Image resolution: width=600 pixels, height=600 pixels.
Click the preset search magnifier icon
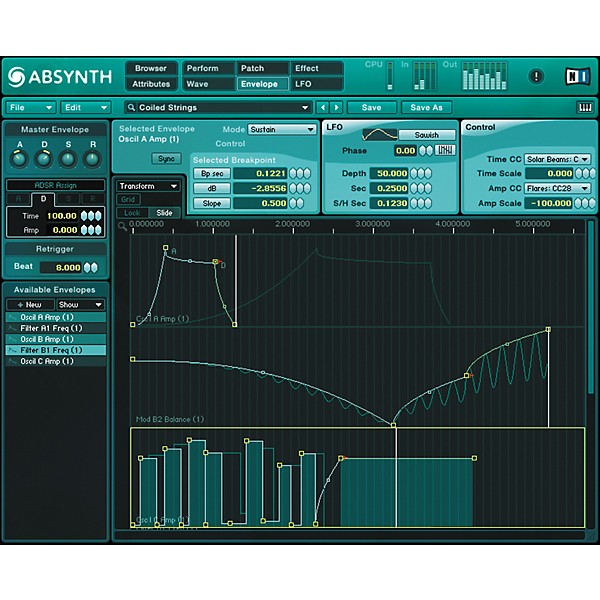pyautogui.click(x=131, y=108)
